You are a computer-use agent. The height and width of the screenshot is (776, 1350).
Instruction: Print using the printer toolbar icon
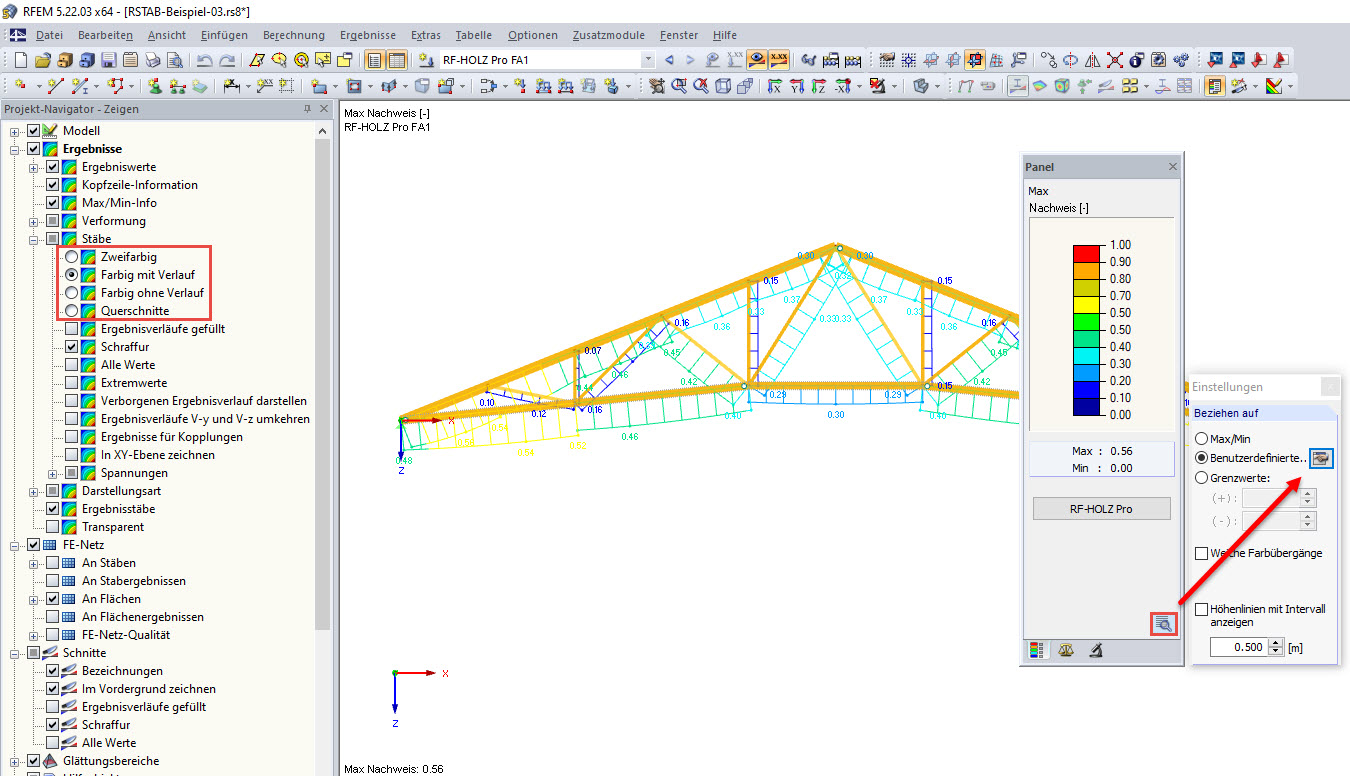pyautogui.click(x=153, y=60)
